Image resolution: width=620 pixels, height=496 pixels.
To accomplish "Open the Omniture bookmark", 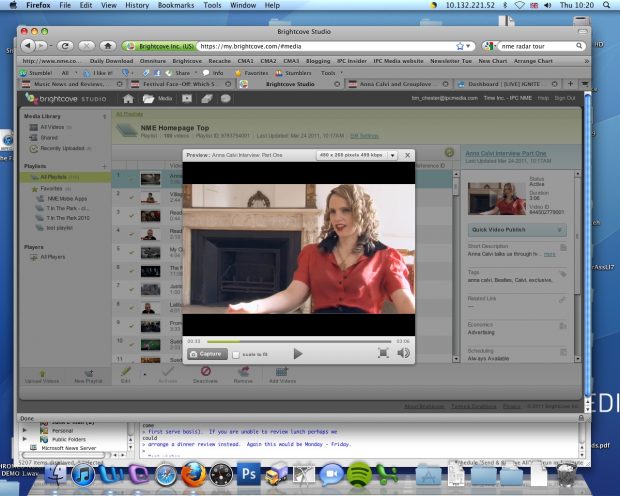I will (x=153, y=61).
